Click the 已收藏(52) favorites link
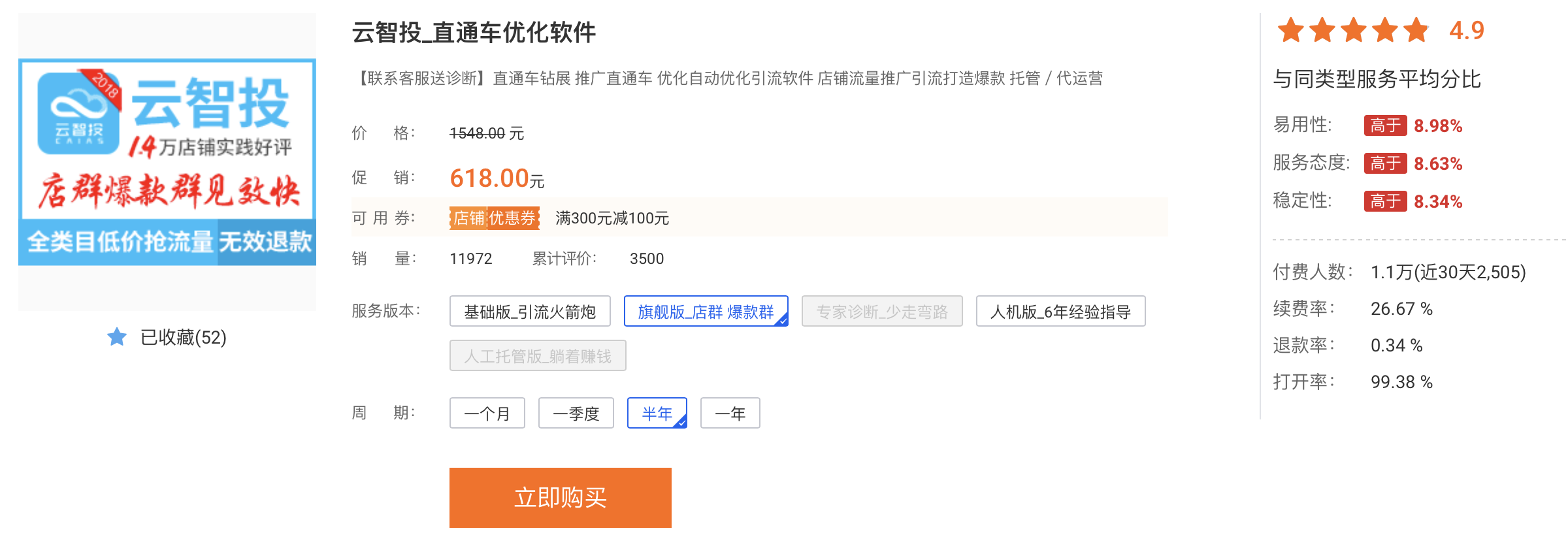Image resolution: width=1568 pixels, height=537 pixels. tap(183, 338)
